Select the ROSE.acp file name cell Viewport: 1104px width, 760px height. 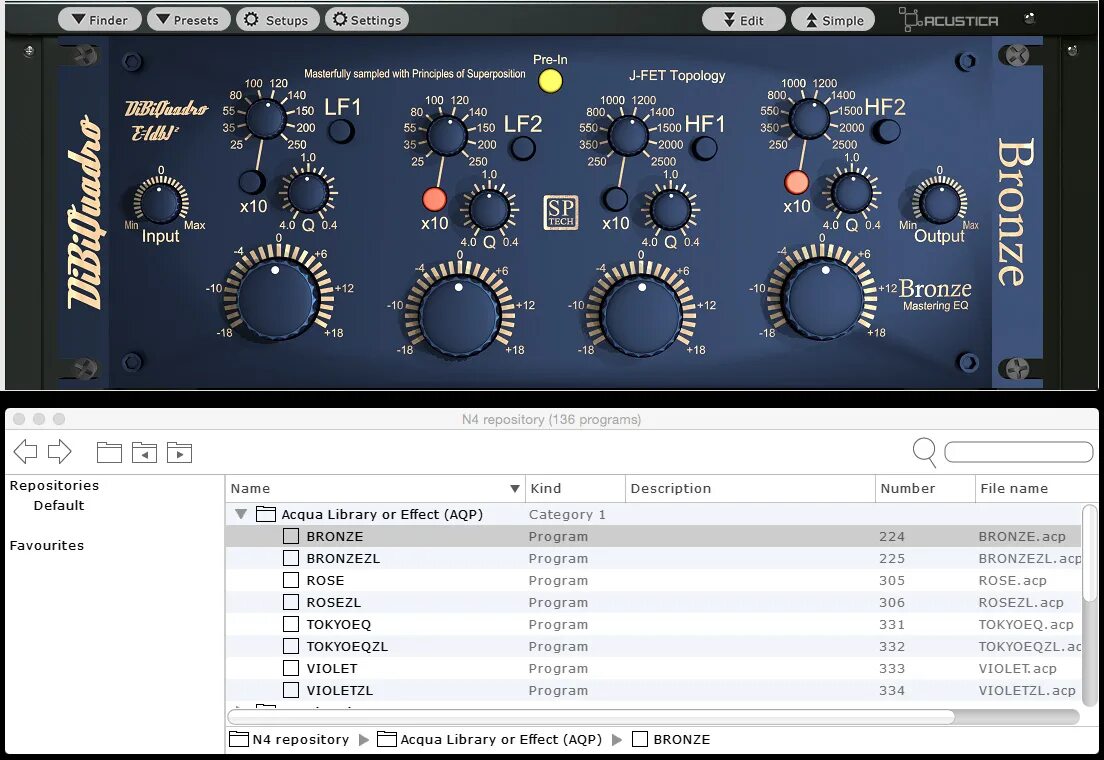(x=1012, y=580)
